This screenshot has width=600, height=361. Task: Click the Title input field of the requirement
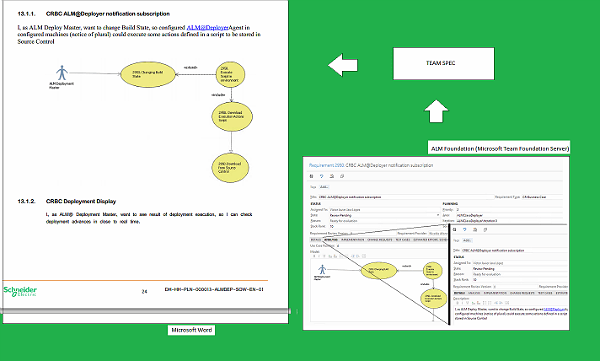[406, 197]
